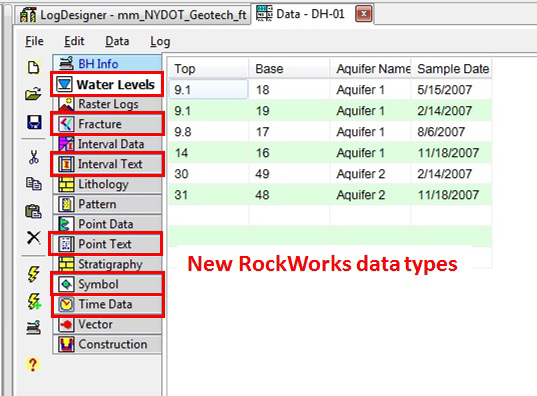
Task: Open the Vector data tab
Action: pyautogui.click(x=107, y=324)
